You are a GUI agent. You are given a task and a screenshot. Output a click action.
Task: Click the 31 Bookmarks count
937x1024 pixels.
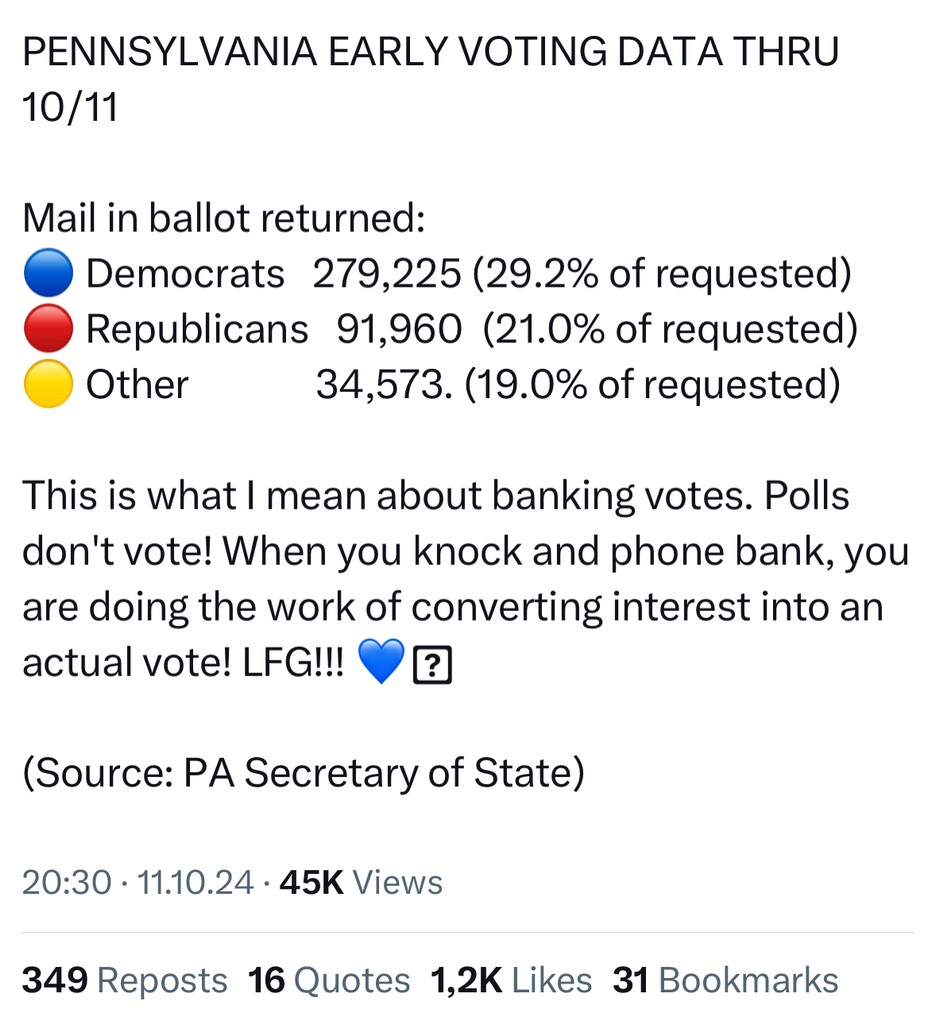(x=725, y=980)
